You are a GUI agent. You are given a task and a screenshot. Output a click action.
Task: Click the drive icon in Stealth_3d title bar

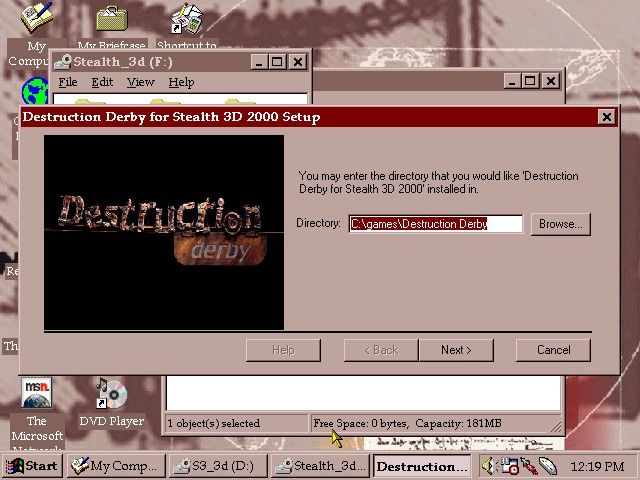pyautogui.click(x=62, y=62)
